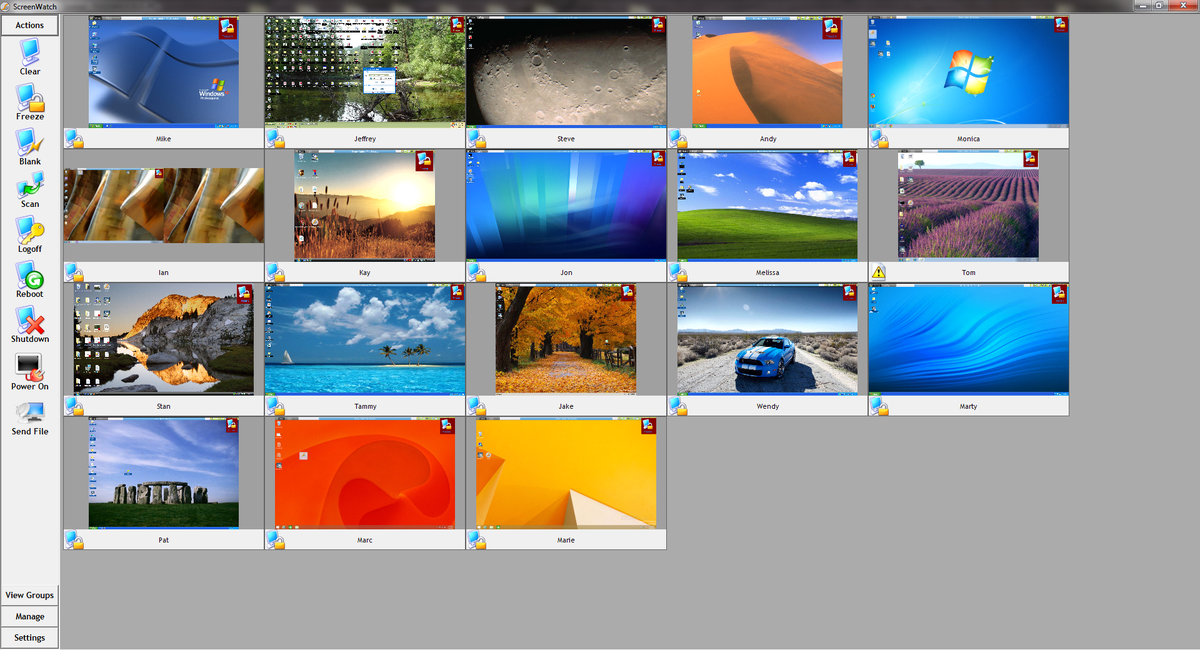Select Marty's blue waves screen thumbnail
The height and width of the screenshot is (650, 1200).
click(x=968, y=339)
